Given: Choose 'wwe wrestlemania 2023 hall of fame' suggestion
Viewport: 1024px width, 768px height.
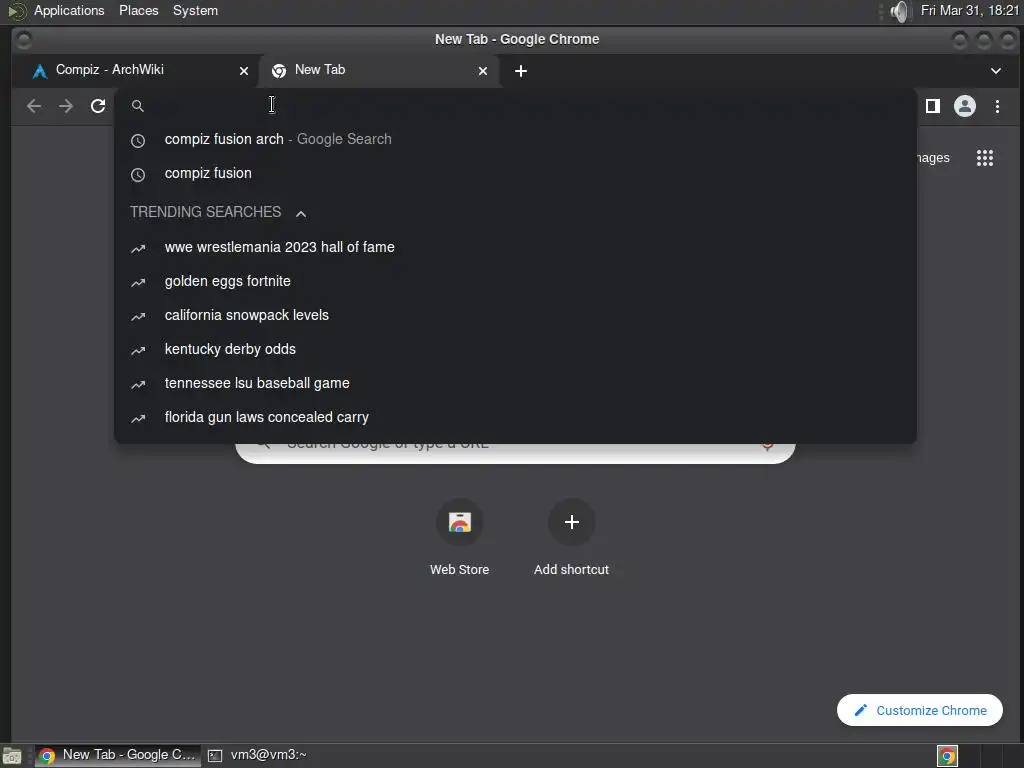Looking at the screenshot, I should click(x=515, y=247).
